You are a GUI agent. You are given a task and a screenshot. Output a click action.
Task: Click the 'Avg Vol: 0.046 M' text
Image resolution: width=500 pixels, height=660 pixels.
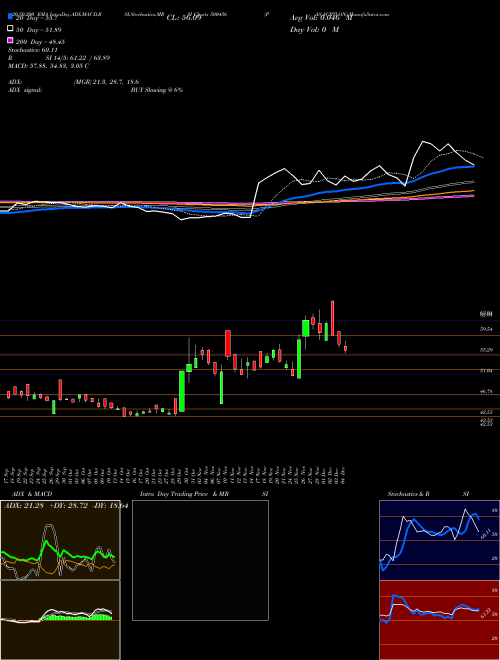(320, 18)
